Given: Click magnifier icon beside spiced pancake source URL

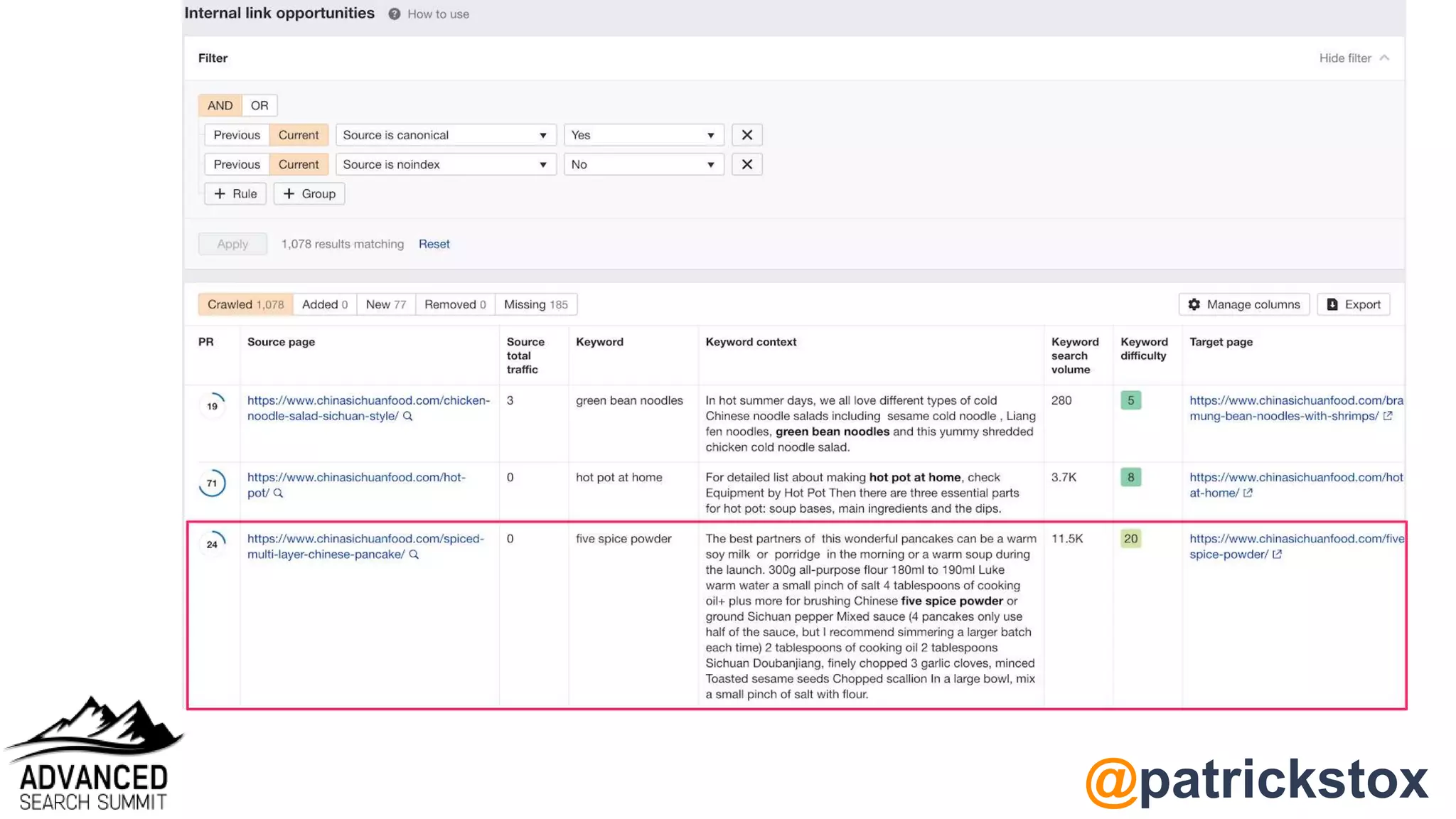Looking at the screenshot, I should (x=414, y=555).
